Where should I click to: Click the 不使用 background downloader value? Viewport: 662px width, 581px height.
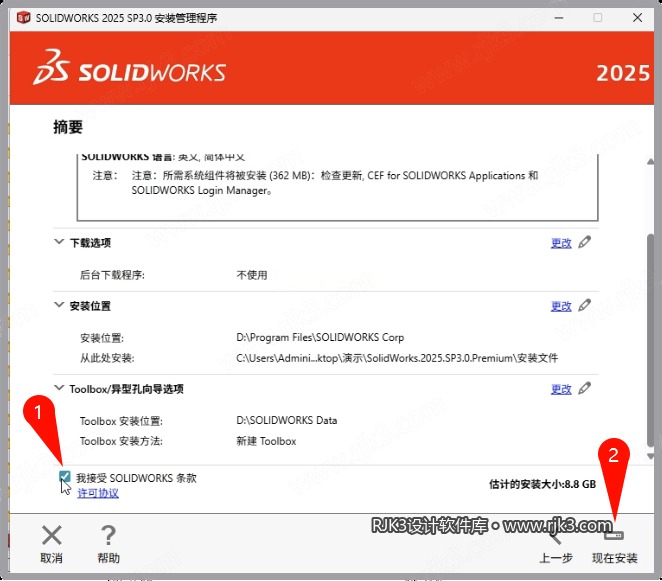(252, 275)
